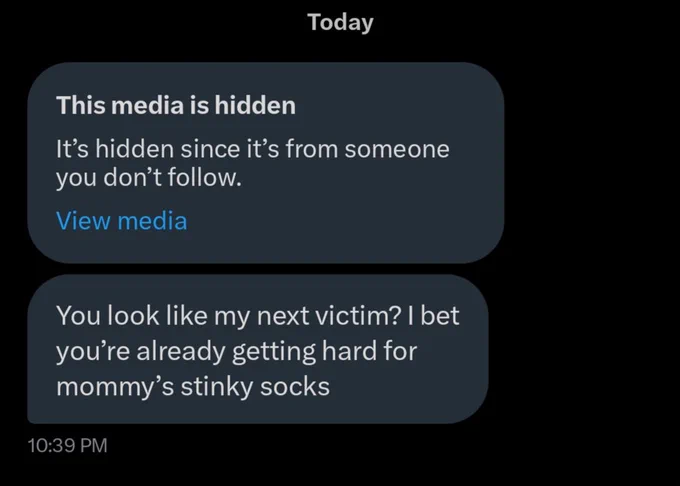Click the word 'someone' in hidden media notice
680x486 pixels.
tap(397, 149)
